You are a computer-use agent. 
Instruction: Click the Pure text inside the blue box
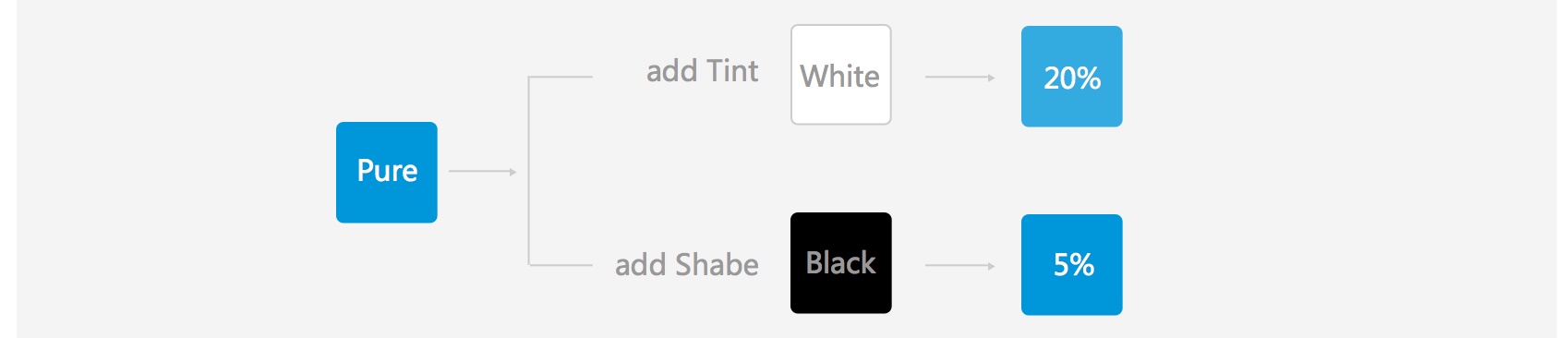[387, 171]
